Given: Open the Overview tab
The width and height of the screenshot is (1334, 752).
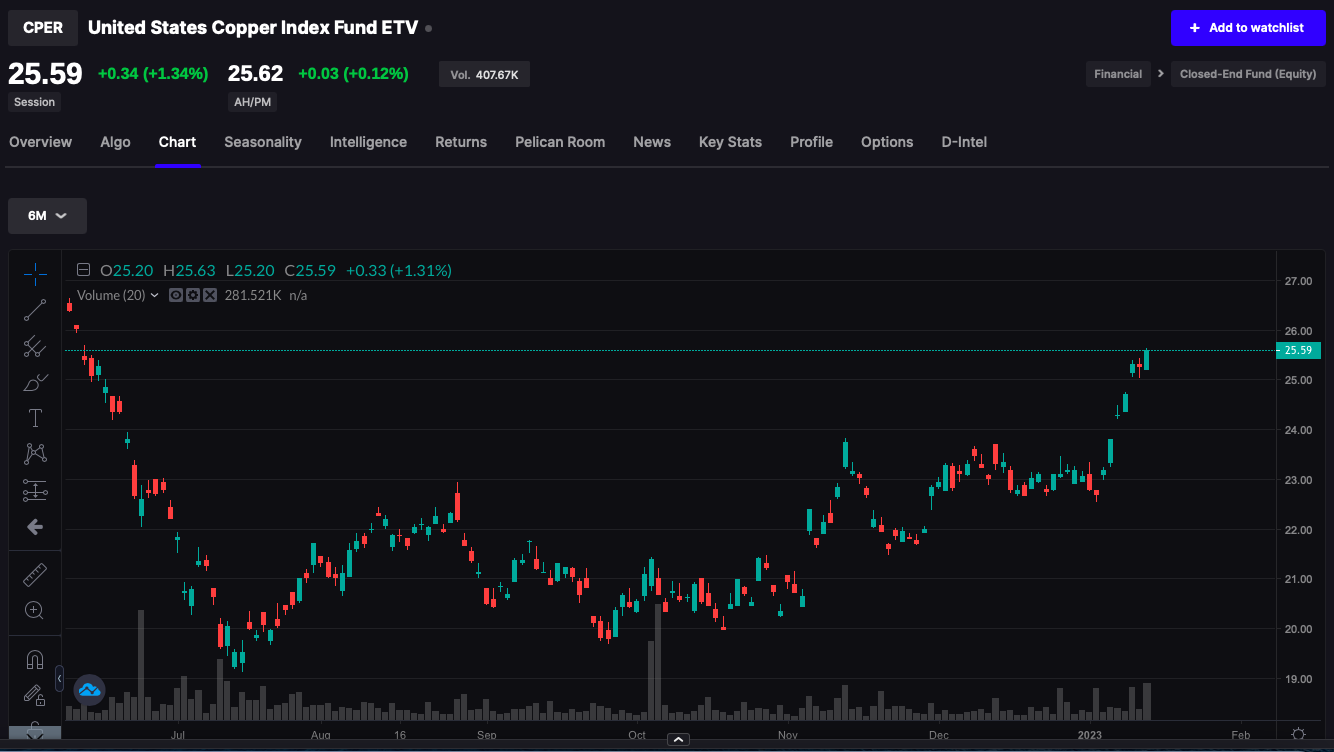Looking at the screenshot, I should pyautogui.click(x=40, y=142).
